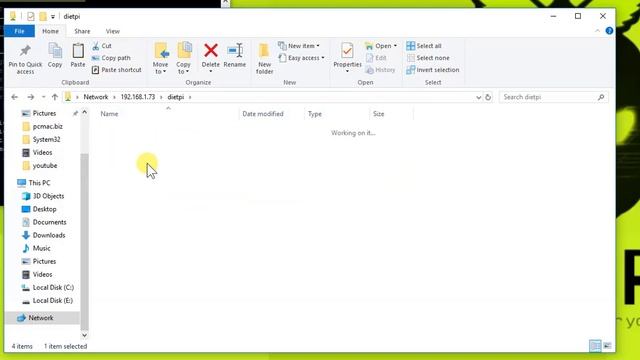The height and width of the screenshot is (360, 640).
Task: Click the Properties quick toolbar checkmark icon
Action: [x=31, y=16]
